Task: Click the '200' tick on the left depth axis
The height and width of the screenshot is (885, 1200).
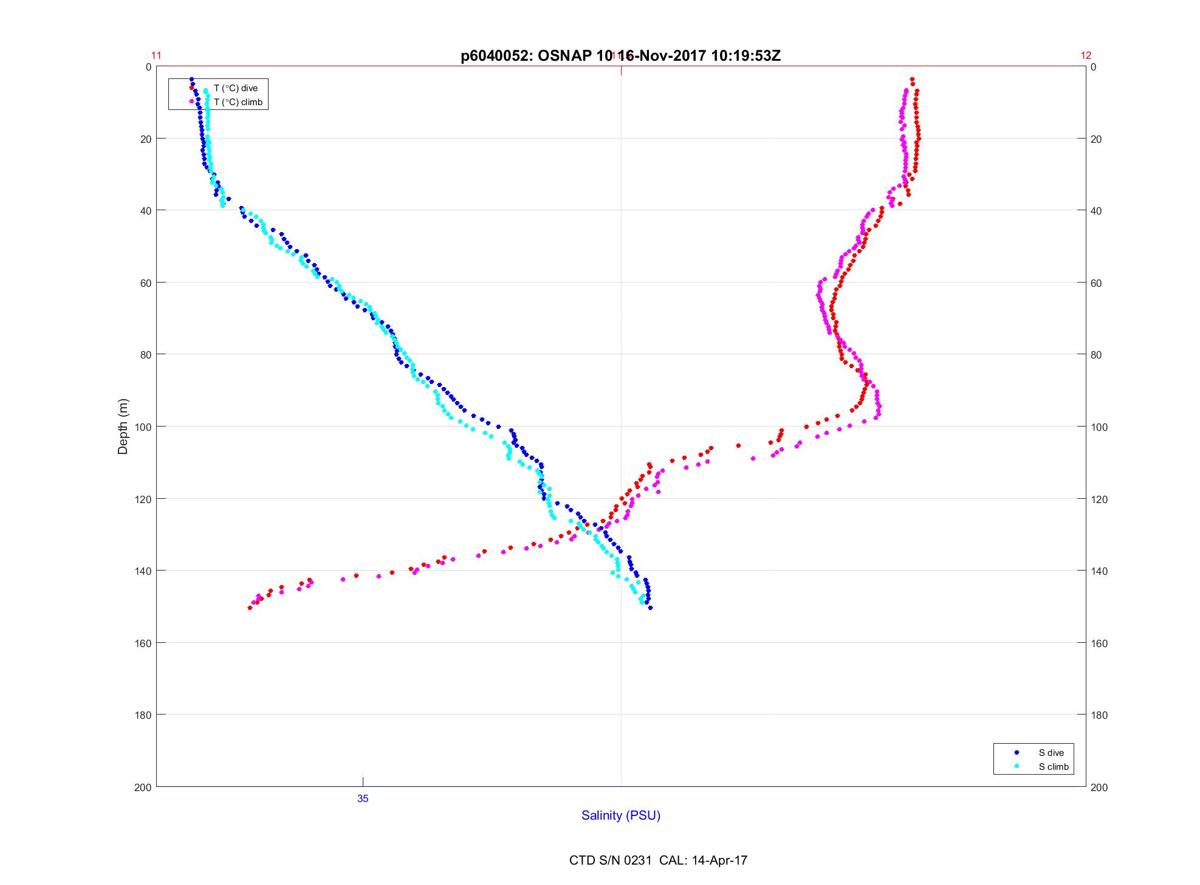Action: pos(143,787)
